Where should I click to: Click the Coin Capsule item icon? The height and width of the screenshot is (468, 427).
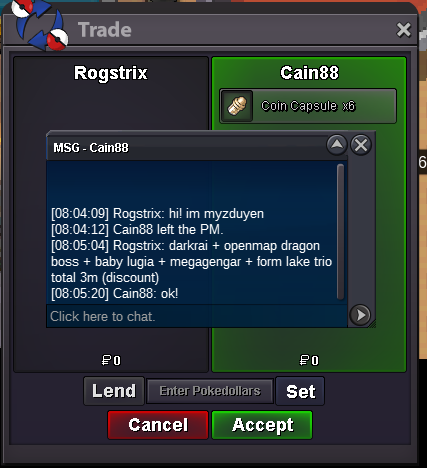click(236, 106)
